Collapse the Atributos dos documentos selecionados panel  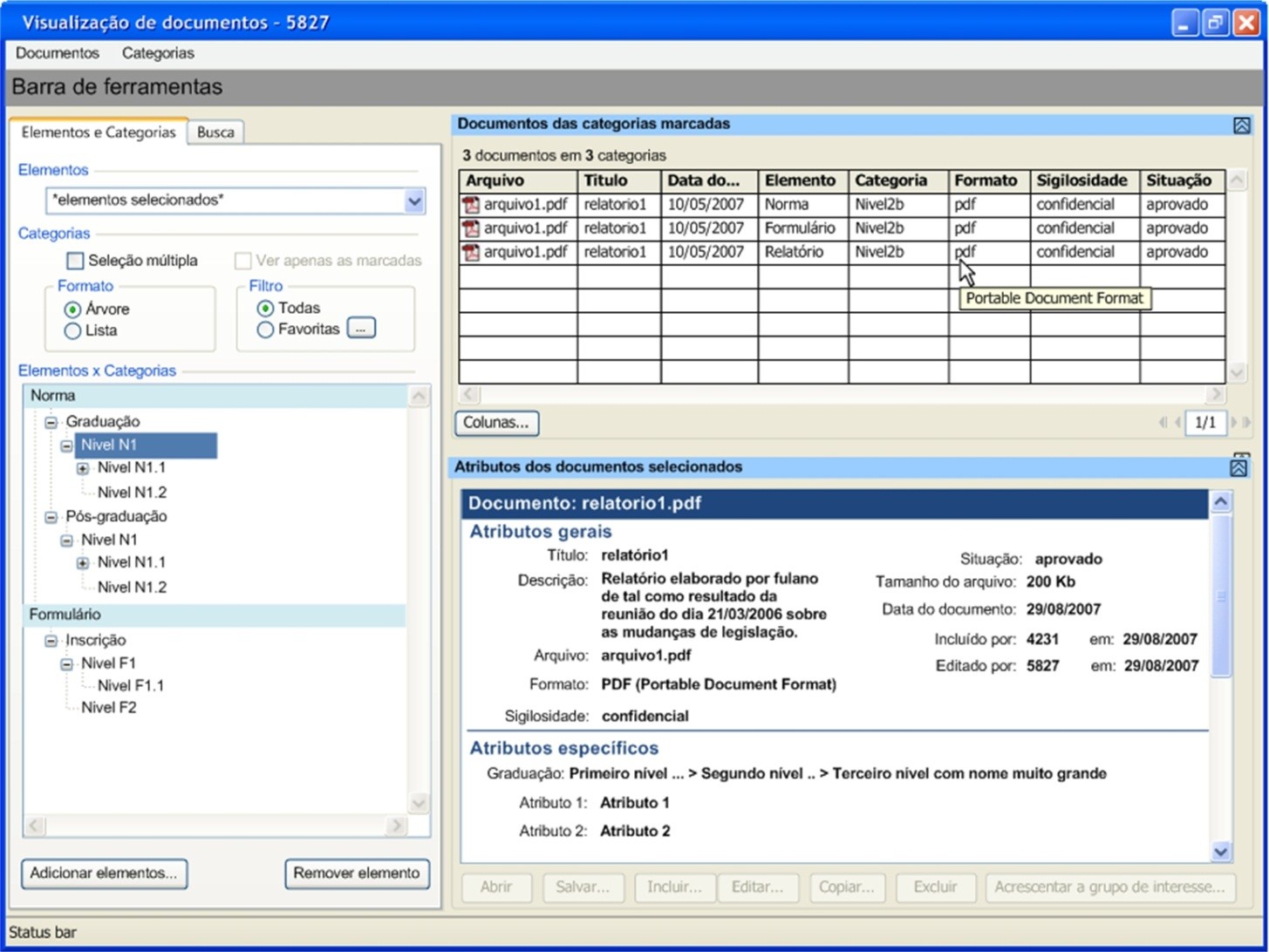click(1238, 468)
